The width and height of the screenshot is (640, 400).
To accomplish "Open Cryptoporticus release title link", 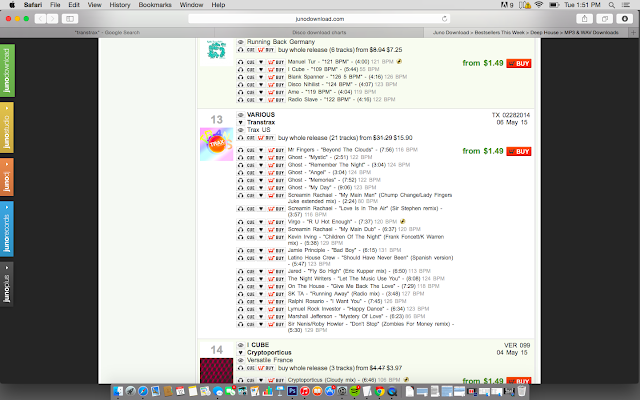I will coord(269,353).
